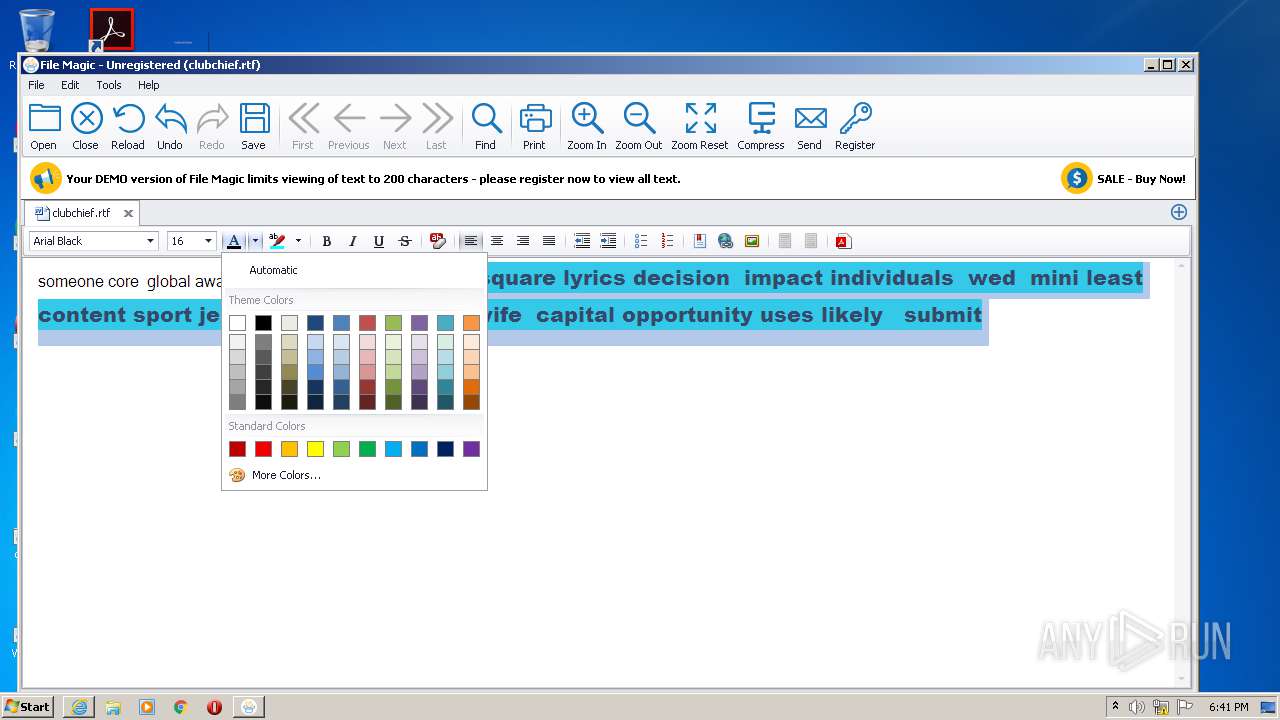Screen dimensions: 1280x720
Task: Pick the standard red color swatch
Action: click(x=263, y=449)
